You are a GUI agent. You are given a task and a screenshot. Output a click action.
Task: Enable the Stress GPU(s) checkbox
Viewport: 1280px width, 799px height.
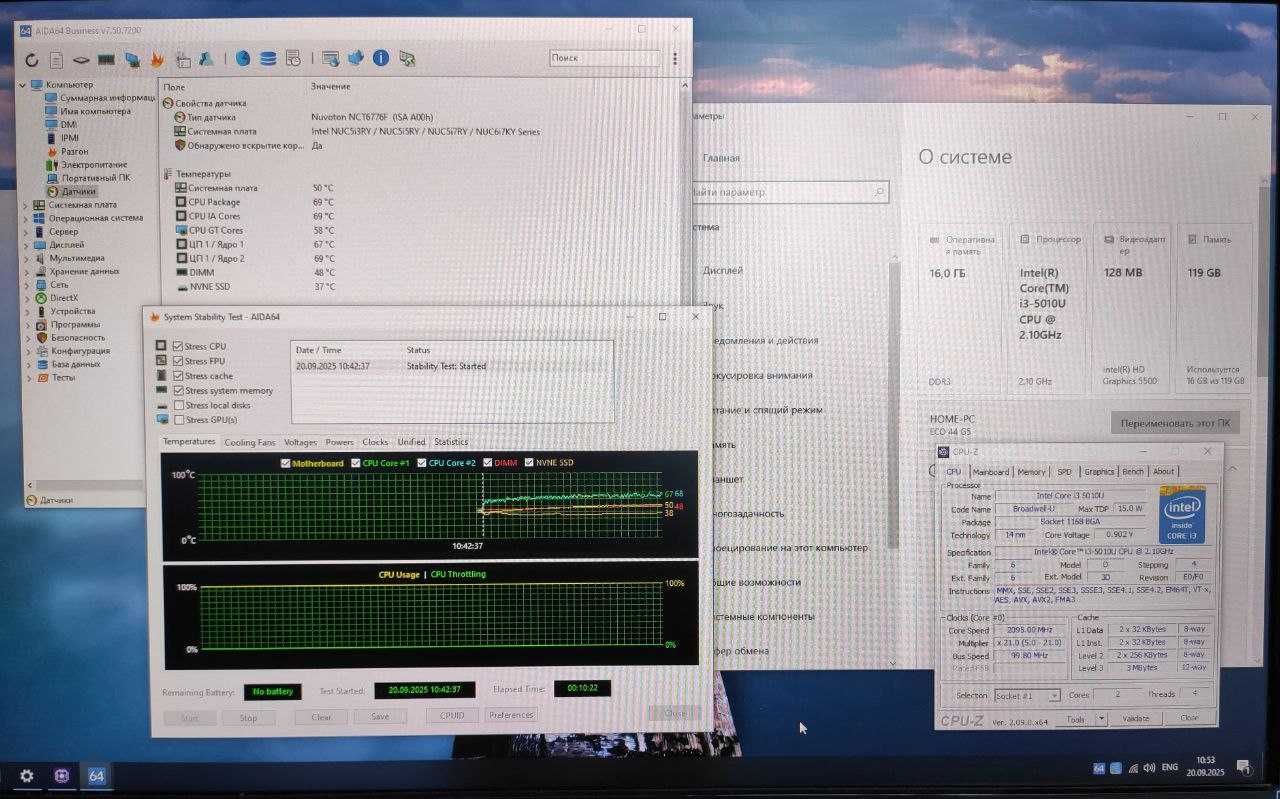point(178,420)
